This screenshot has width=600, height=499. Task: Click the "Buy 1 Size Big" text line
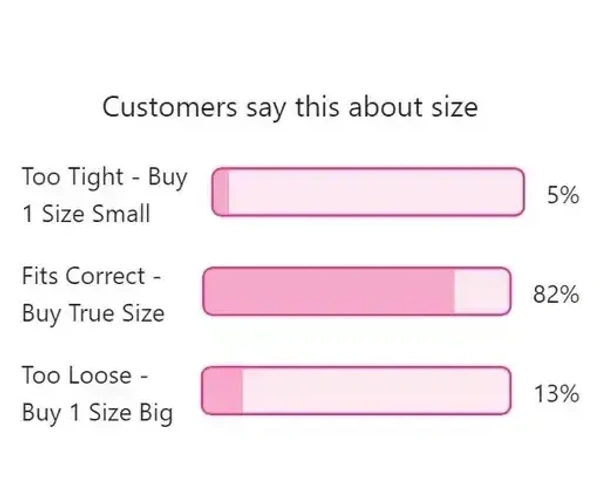pos(96,412)
